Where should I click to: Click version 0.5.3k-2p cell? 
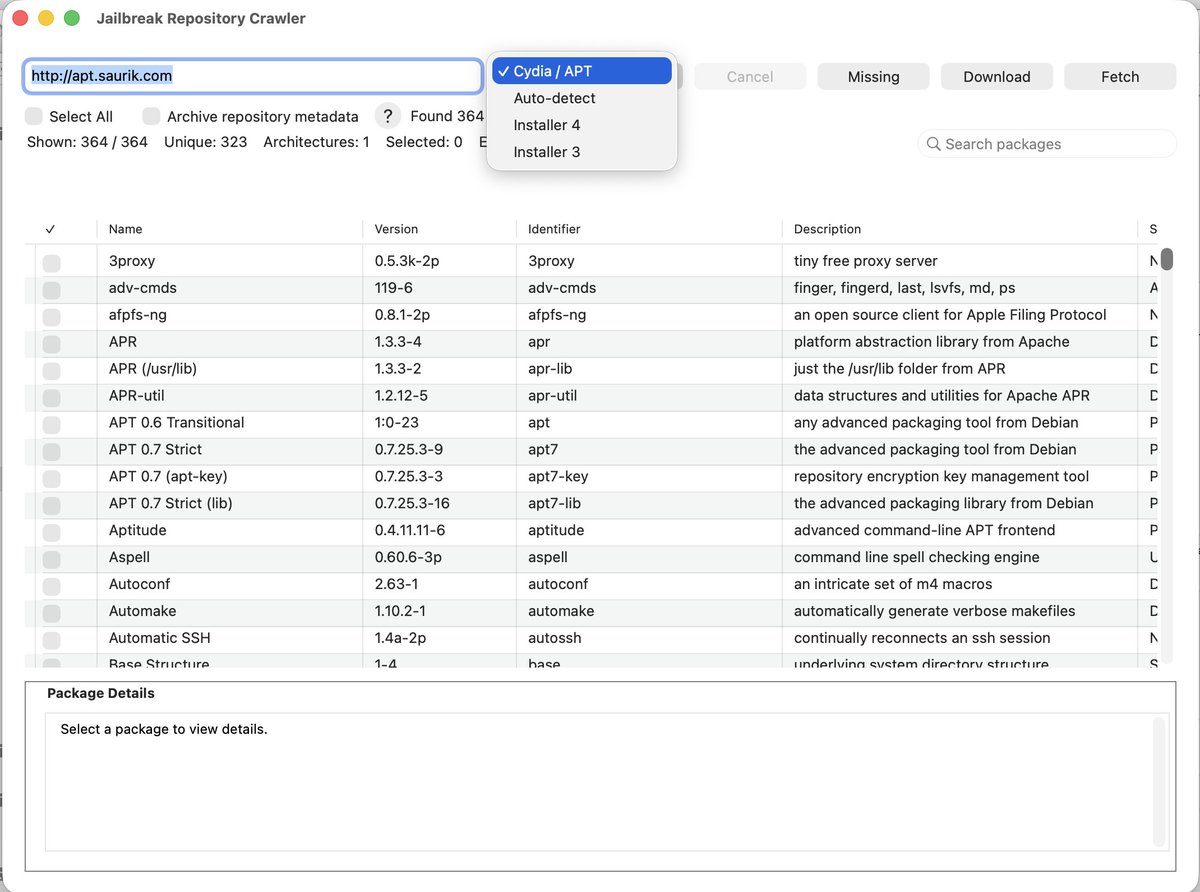point(407,261)
